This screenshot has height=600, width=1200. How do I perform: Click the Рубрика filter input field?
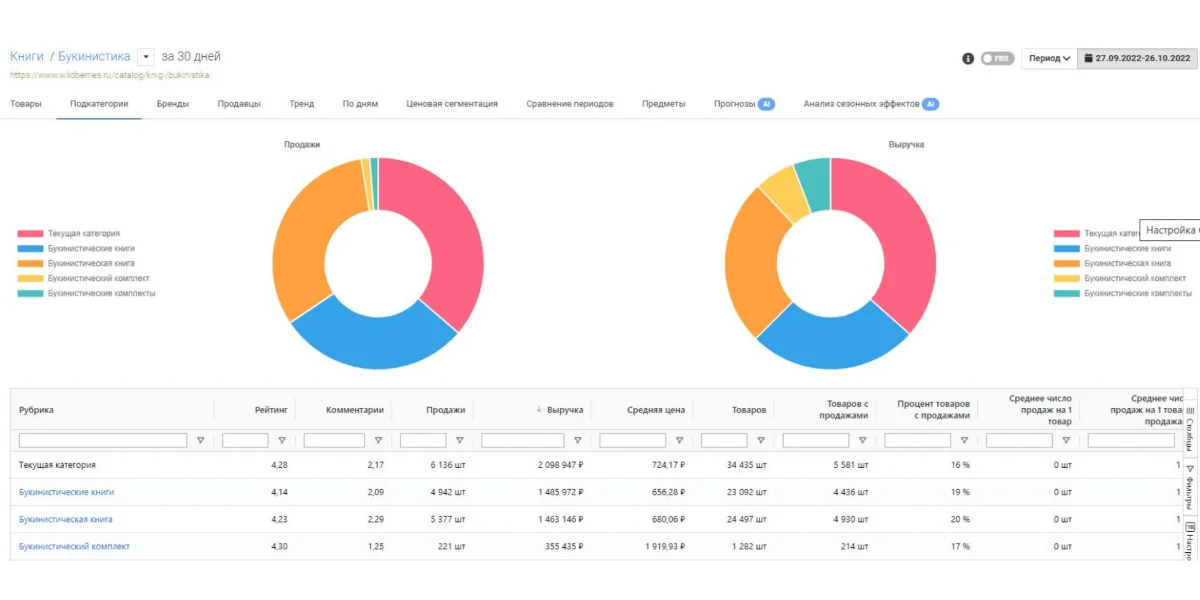(x=103, y=440)
